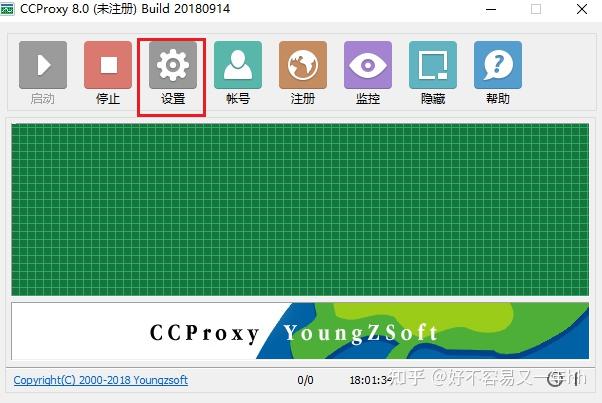Open 帮助 help question icon

pyautogui.click(x=498, y=65)
